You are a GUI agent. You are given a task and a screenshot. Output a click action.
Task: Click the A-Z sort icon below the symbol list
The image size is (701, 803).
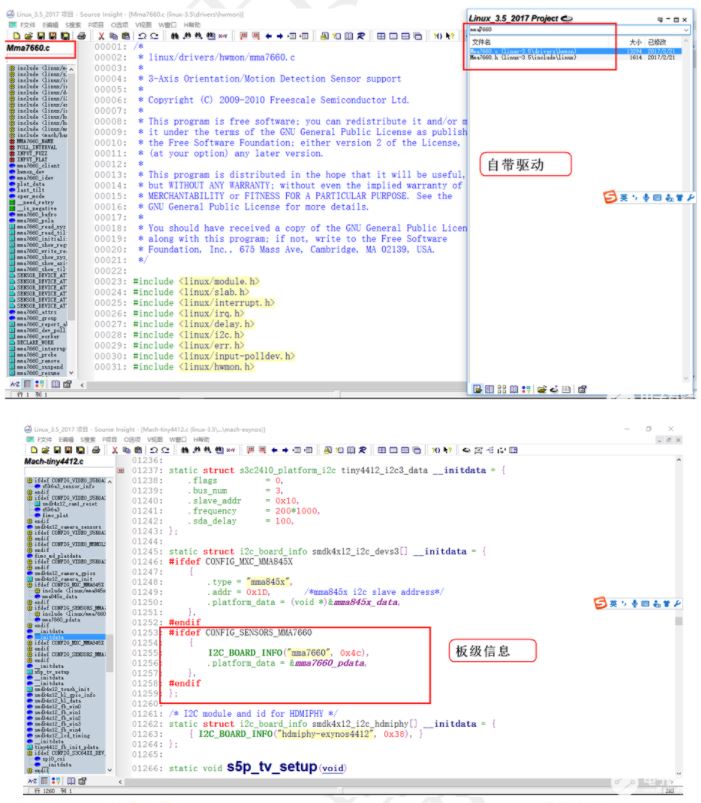[15, 383]
